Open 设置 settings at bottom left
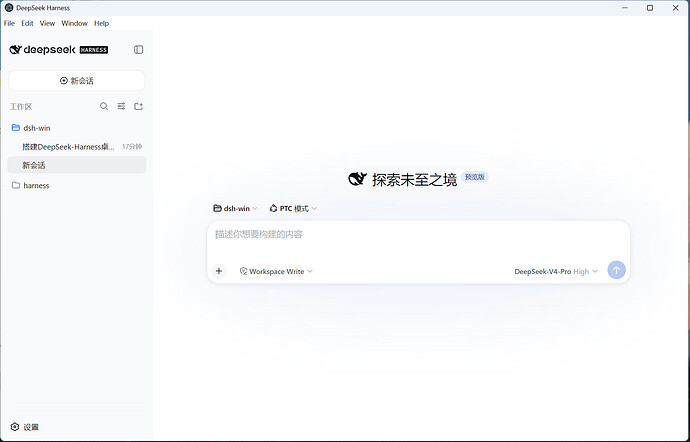 pyautogui.click(x=25, y=427)
